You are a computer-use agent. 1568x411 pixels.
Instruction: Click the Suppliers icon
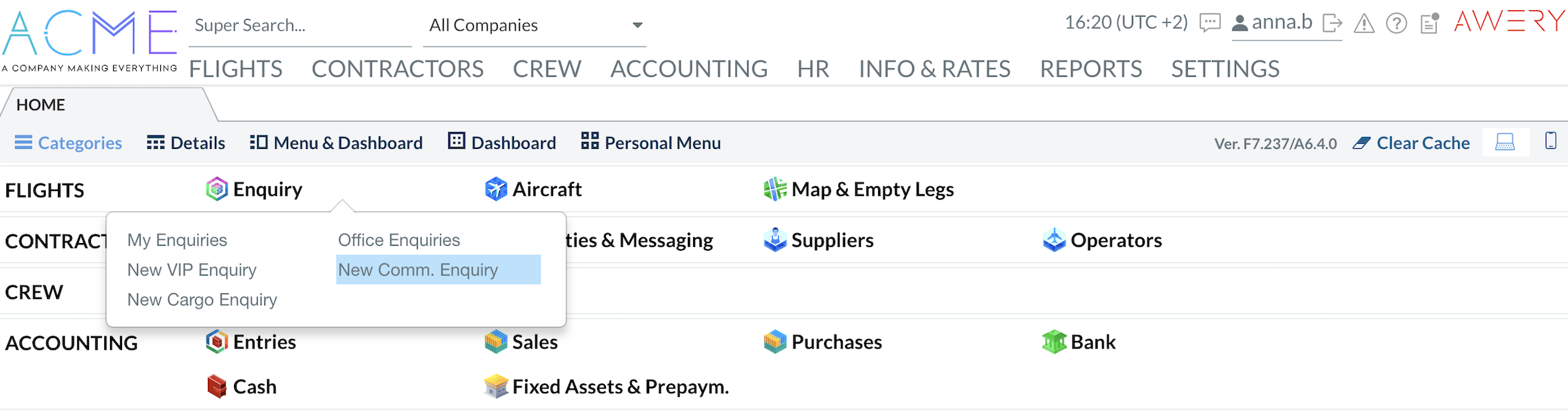[774, 240]
